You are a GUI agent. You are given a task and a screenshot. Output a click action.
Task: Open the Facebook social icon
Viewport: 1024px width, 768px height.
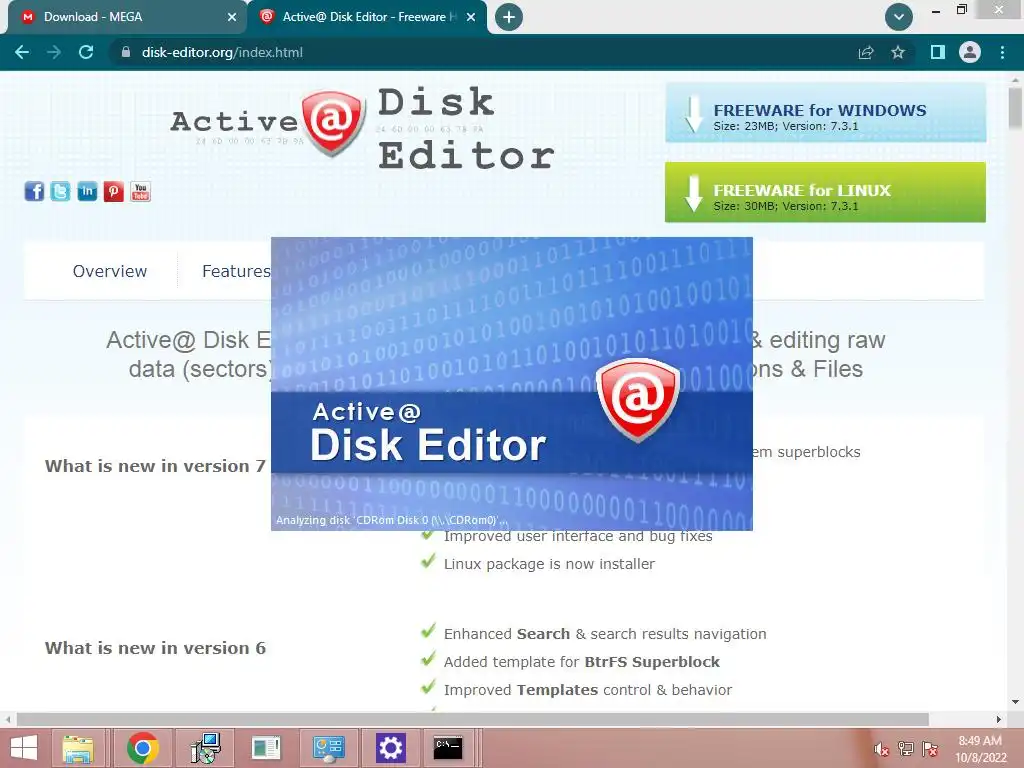coord(35,191)
